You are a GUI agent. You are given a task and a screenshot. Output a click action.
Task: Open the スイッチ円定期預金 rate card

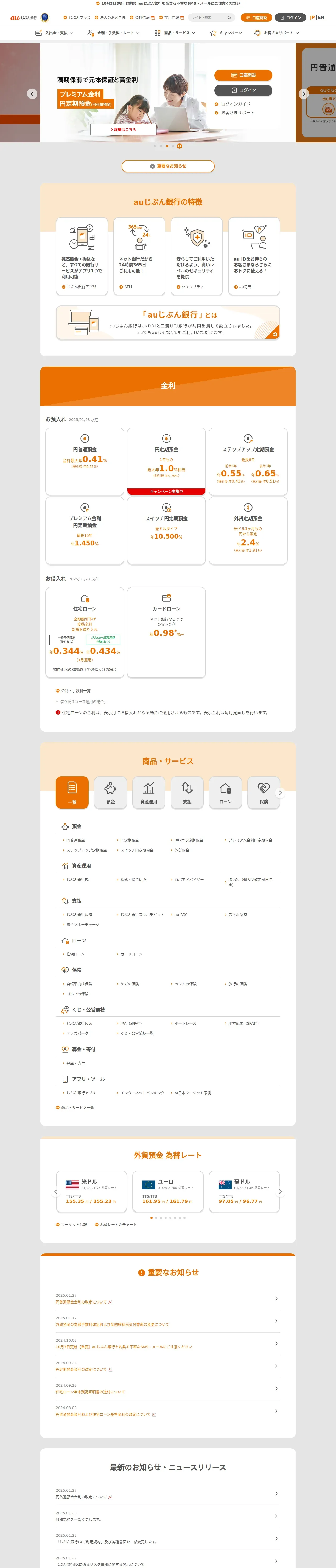tap(166, 531)
